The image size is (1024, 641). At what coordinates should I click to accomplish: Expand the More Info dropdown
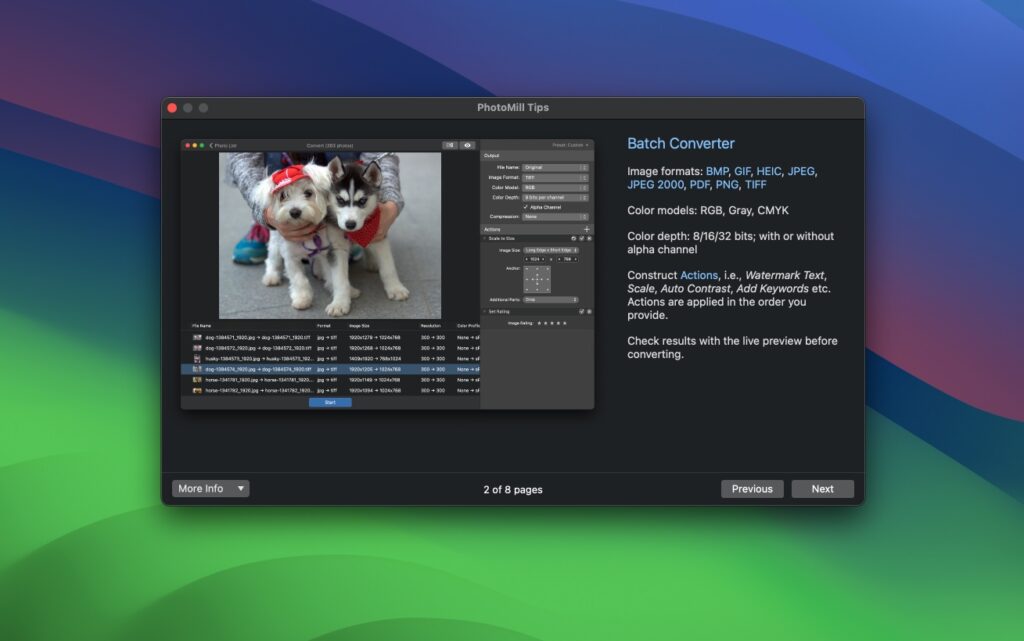[210, 488]
